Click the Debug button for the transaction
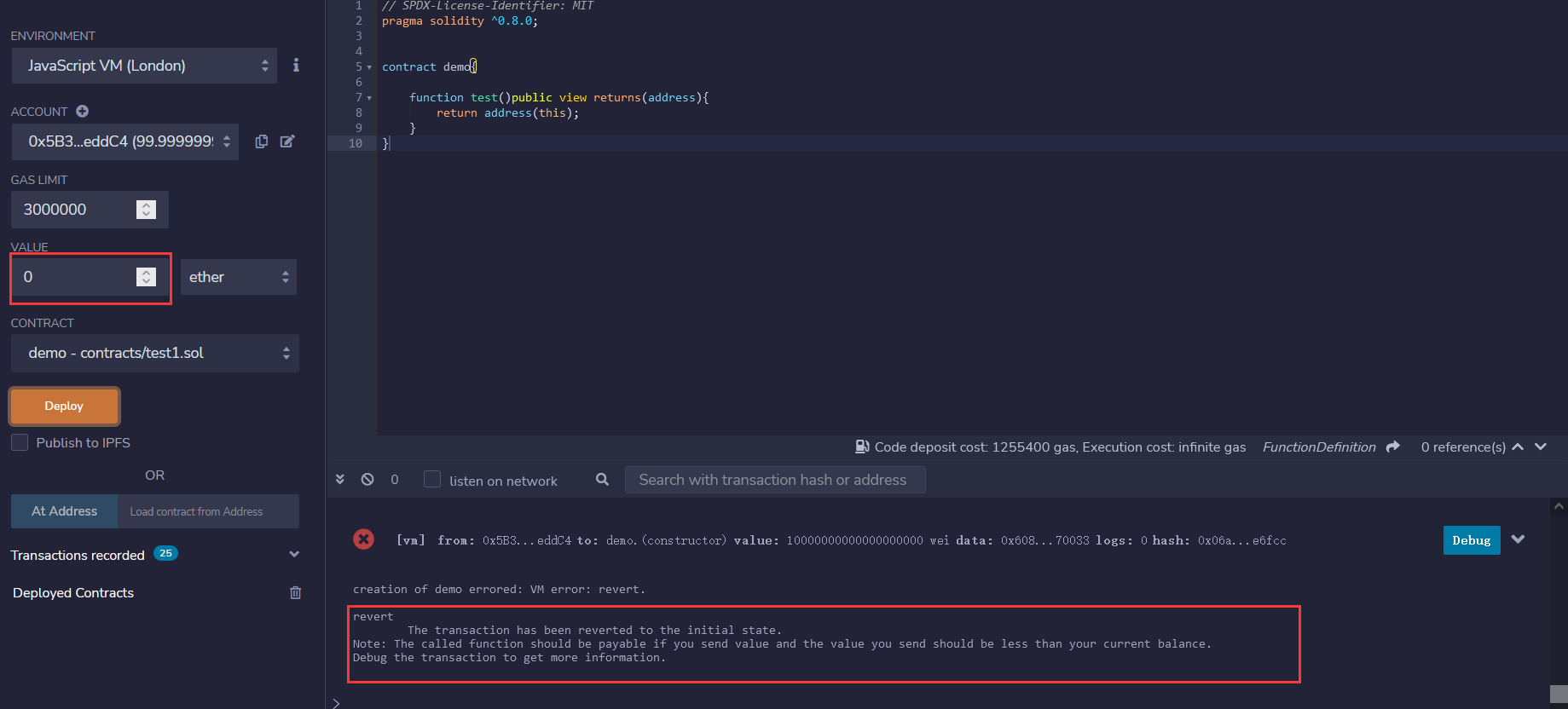1568x709 pixels. (x=1472, y=540)
